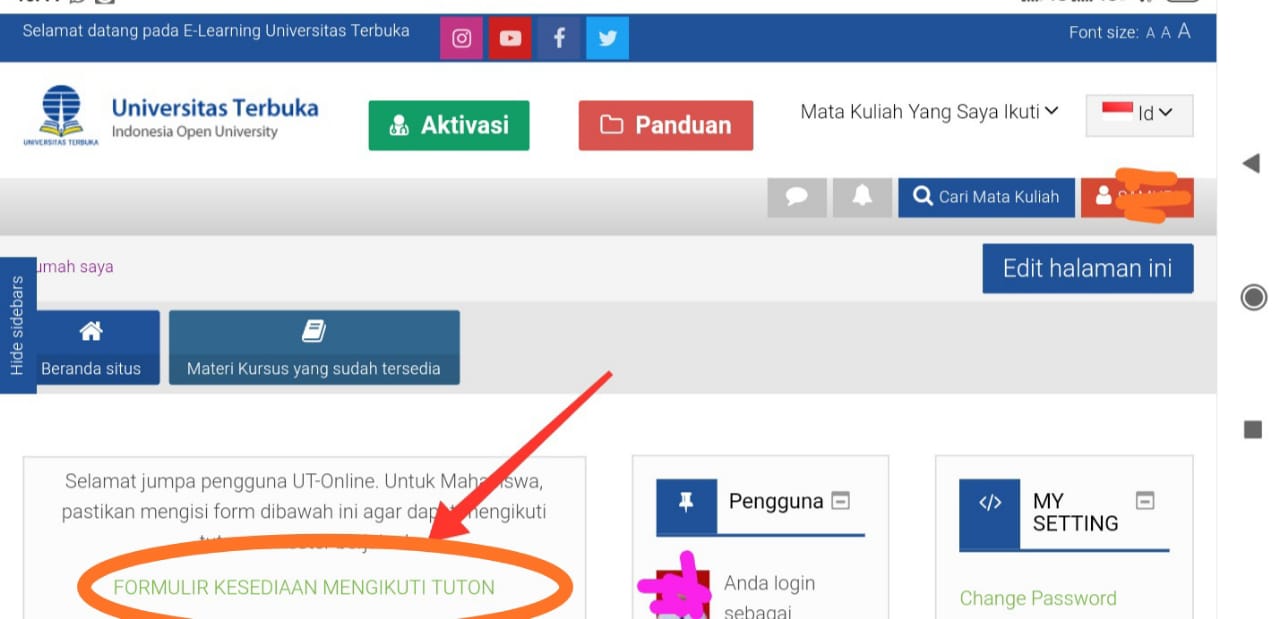Click the Panduan button

pyautogui.click(x=666, y=125)
